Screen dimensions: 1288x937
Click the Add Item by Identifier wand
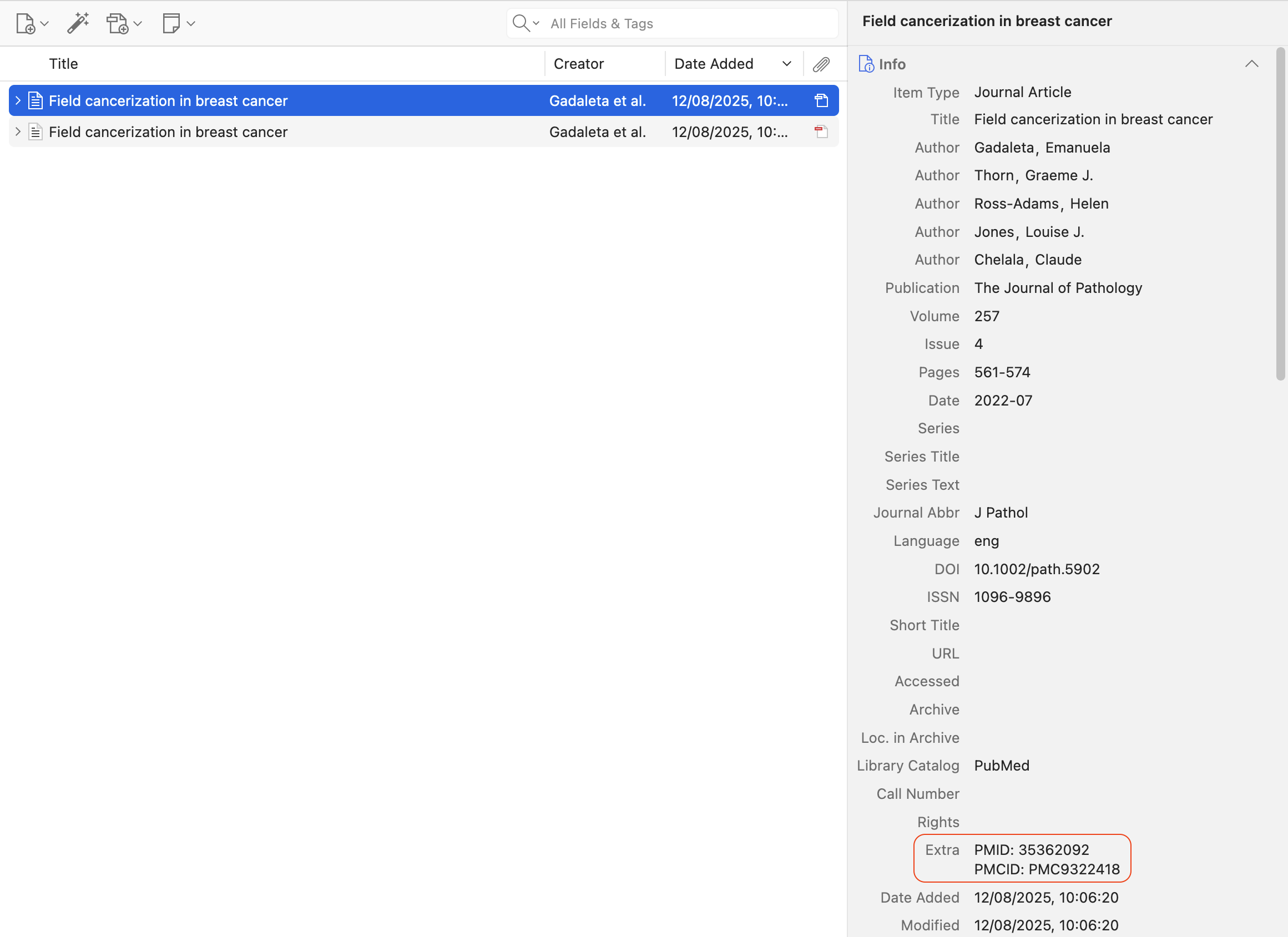coord(78,24)
